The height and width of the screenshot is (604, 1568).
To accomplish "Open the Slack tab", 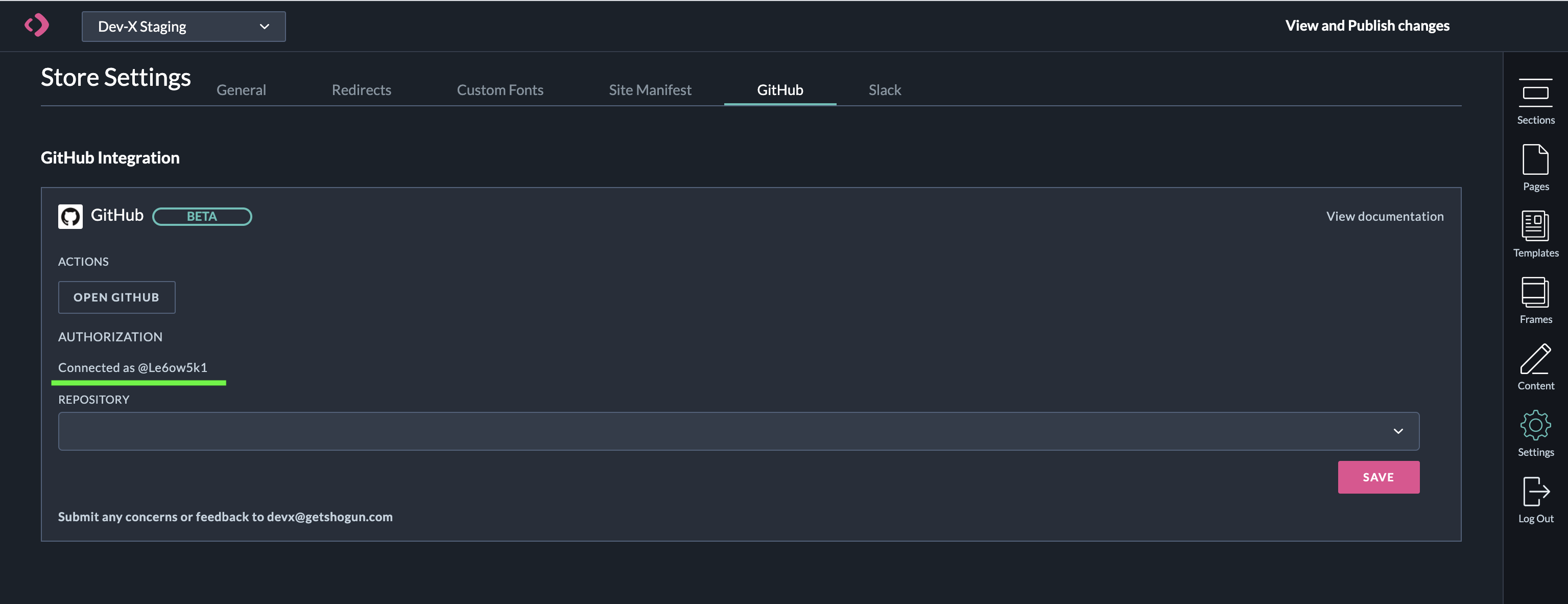I will tap(884, 90).
